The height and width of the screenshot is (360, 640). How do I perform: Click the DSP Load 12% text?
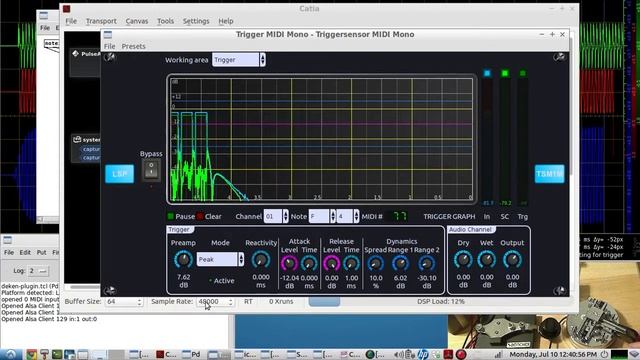(441, 302)
